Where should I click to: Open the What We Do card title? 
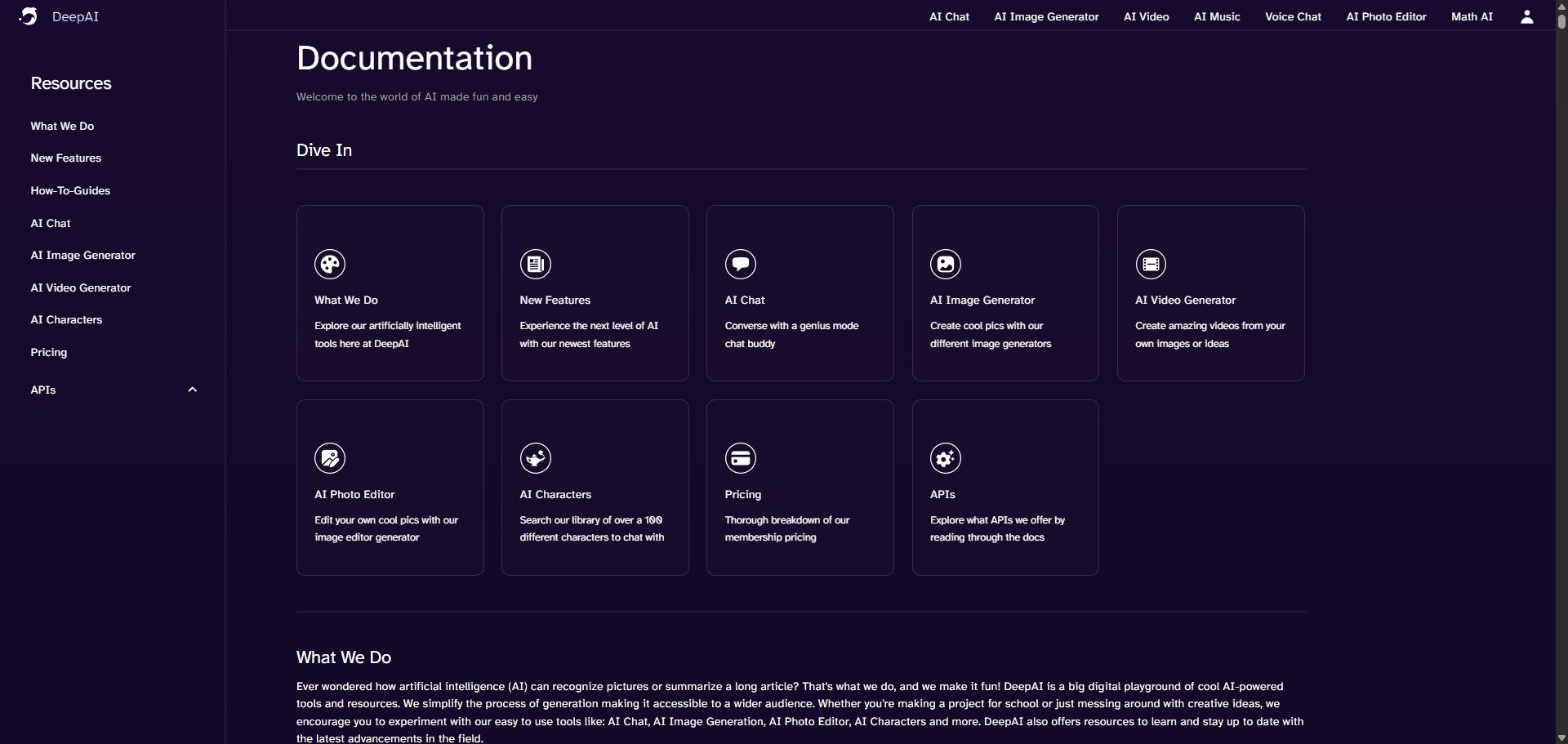coord(346,300)
